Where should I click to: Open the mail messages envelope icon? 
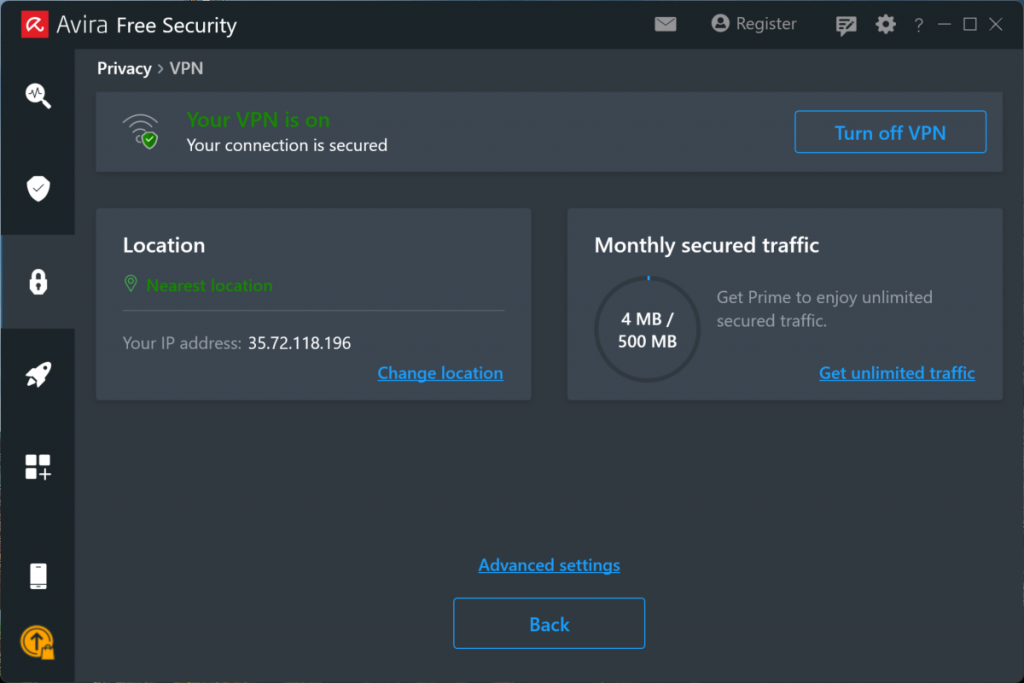click(x=665, y=24)
